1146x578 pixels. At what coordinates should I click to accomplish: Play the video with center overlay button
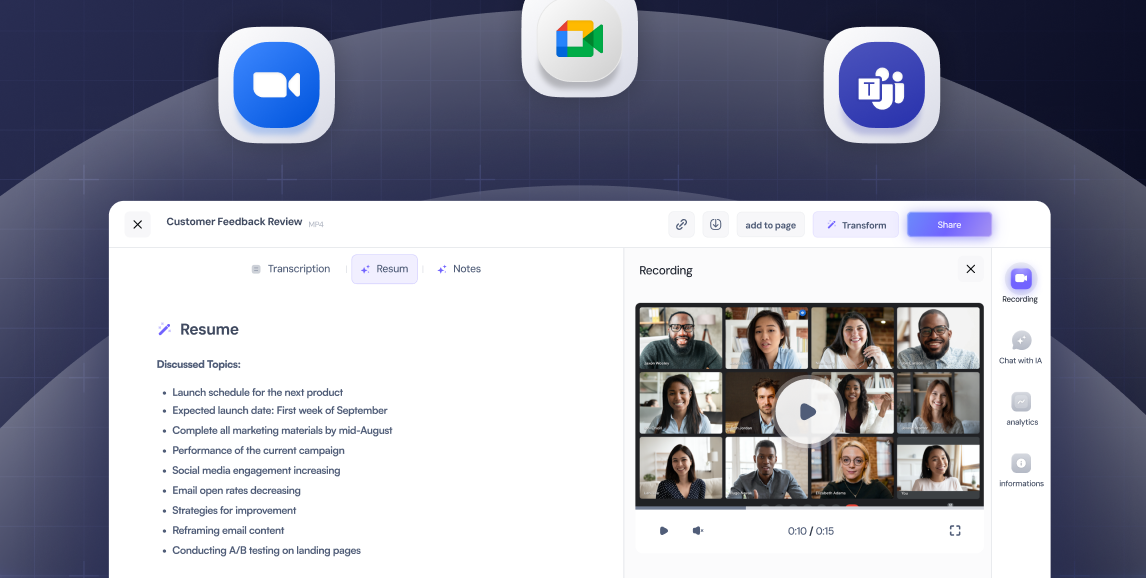[x=808, y=411]
